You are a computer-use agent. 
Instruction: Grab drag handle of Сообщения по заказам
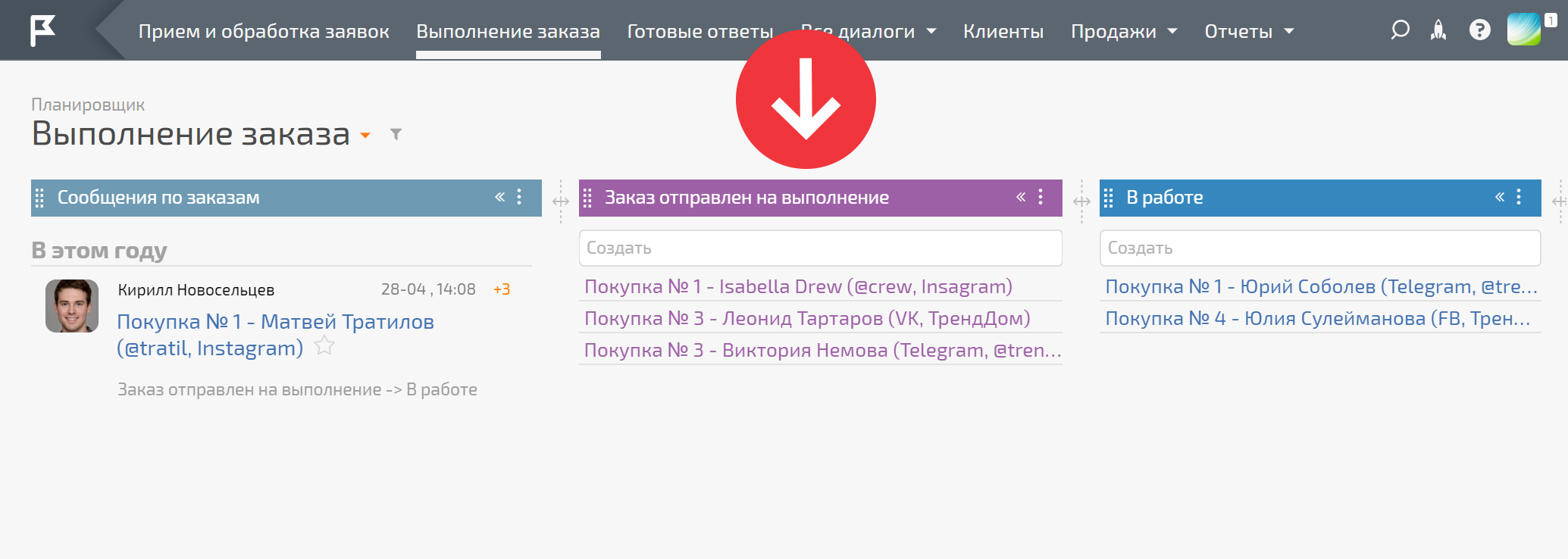39,198
